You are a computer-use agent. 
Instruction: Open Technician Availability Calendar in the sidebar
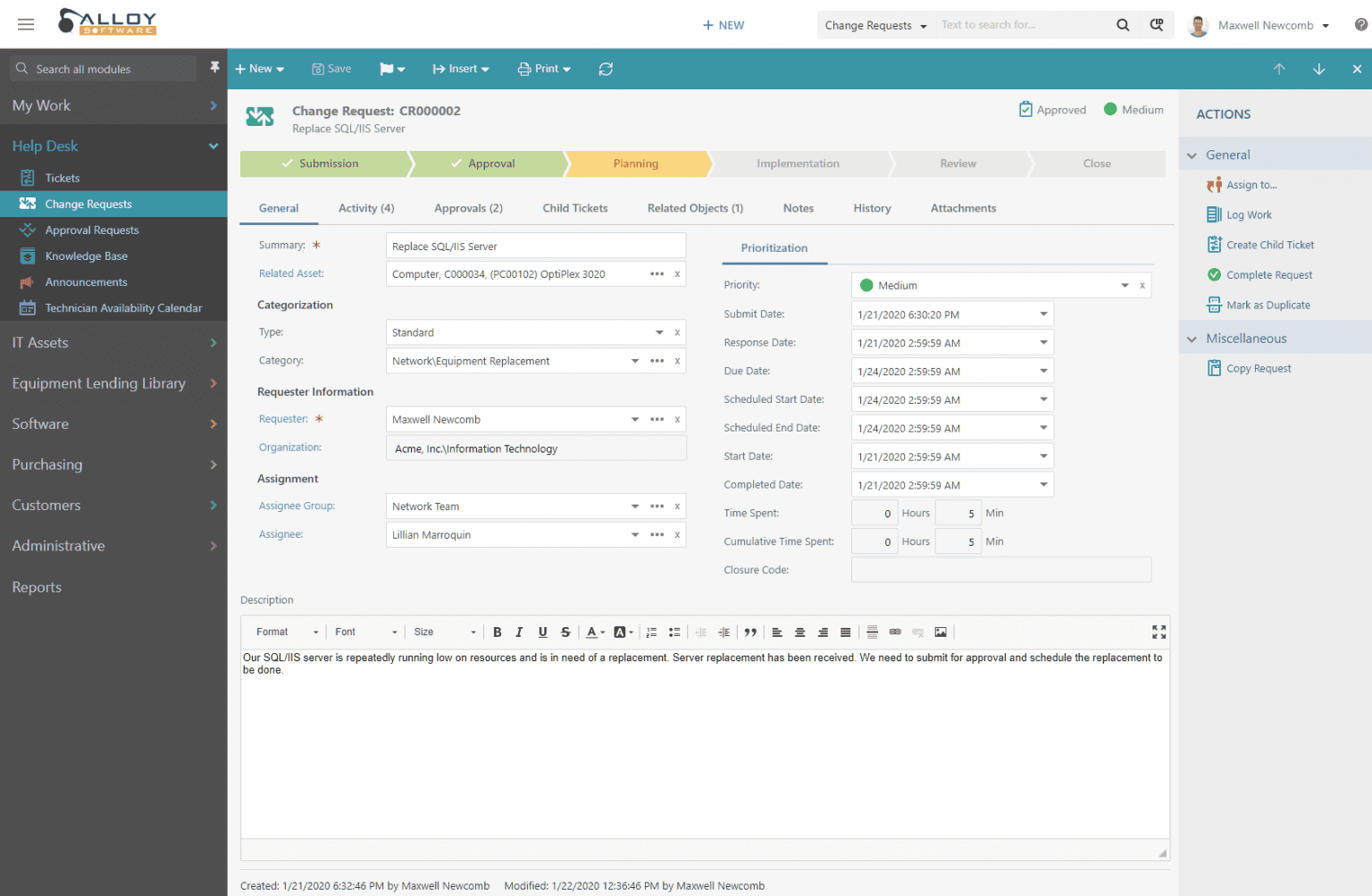tap(123, 307)
